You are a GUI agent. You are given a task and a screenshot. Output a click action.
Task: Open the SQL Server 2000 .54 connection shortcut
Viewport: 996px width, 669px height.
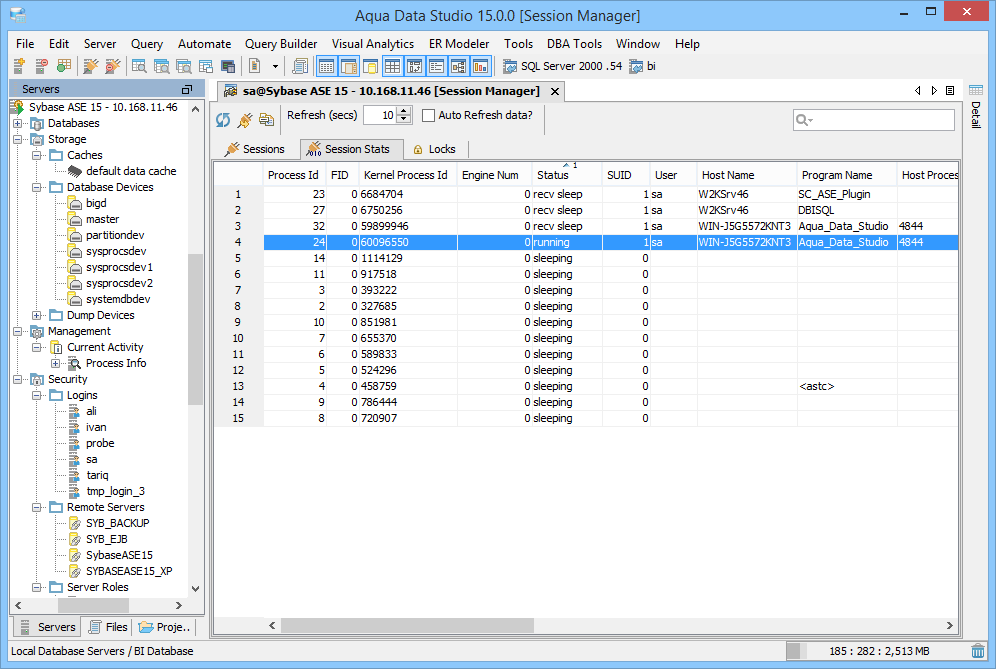(562, 66)
